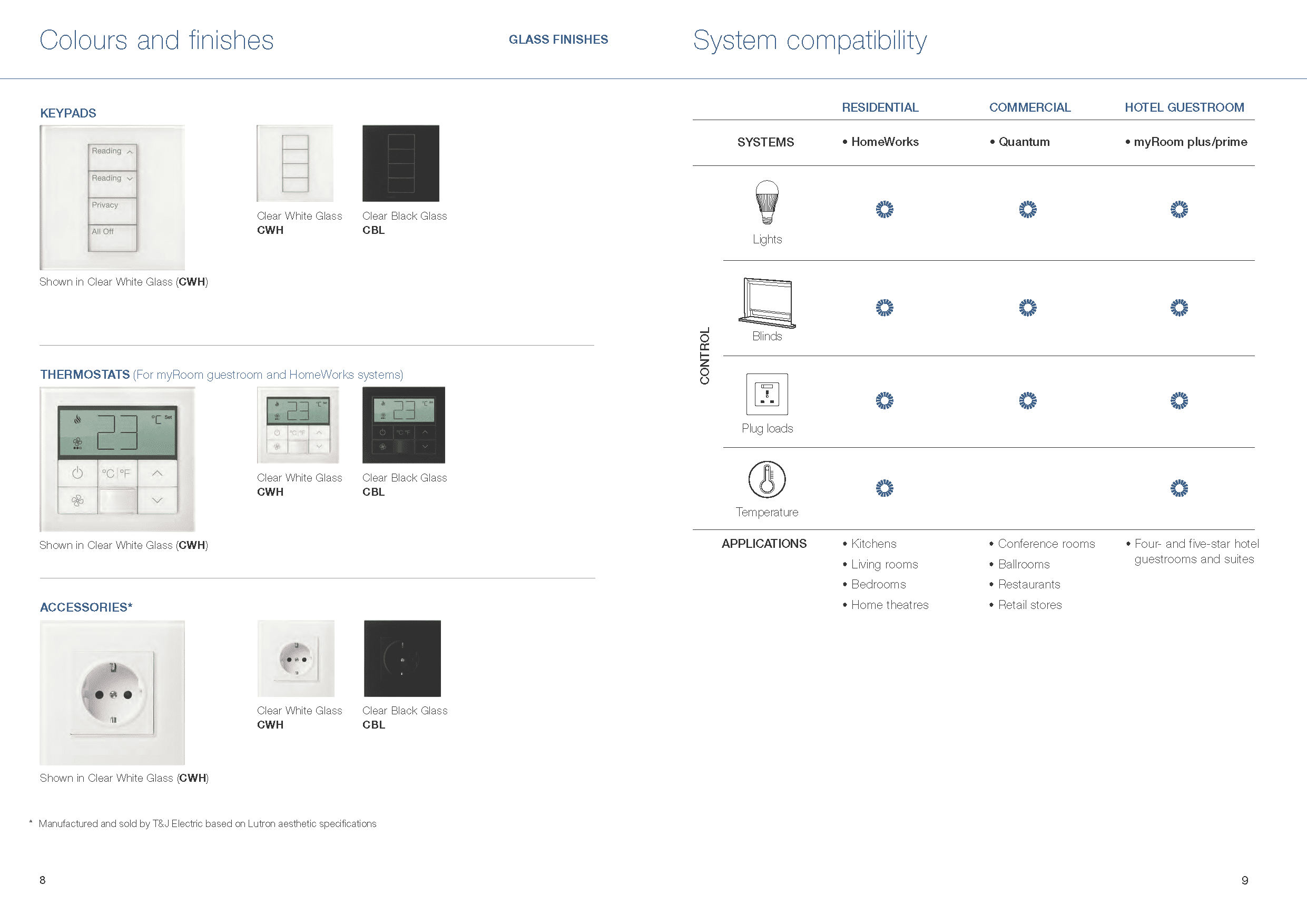Click the vertical CONTROL label
The height and width of the screenshot is (924, 1307).
[705, 356]
